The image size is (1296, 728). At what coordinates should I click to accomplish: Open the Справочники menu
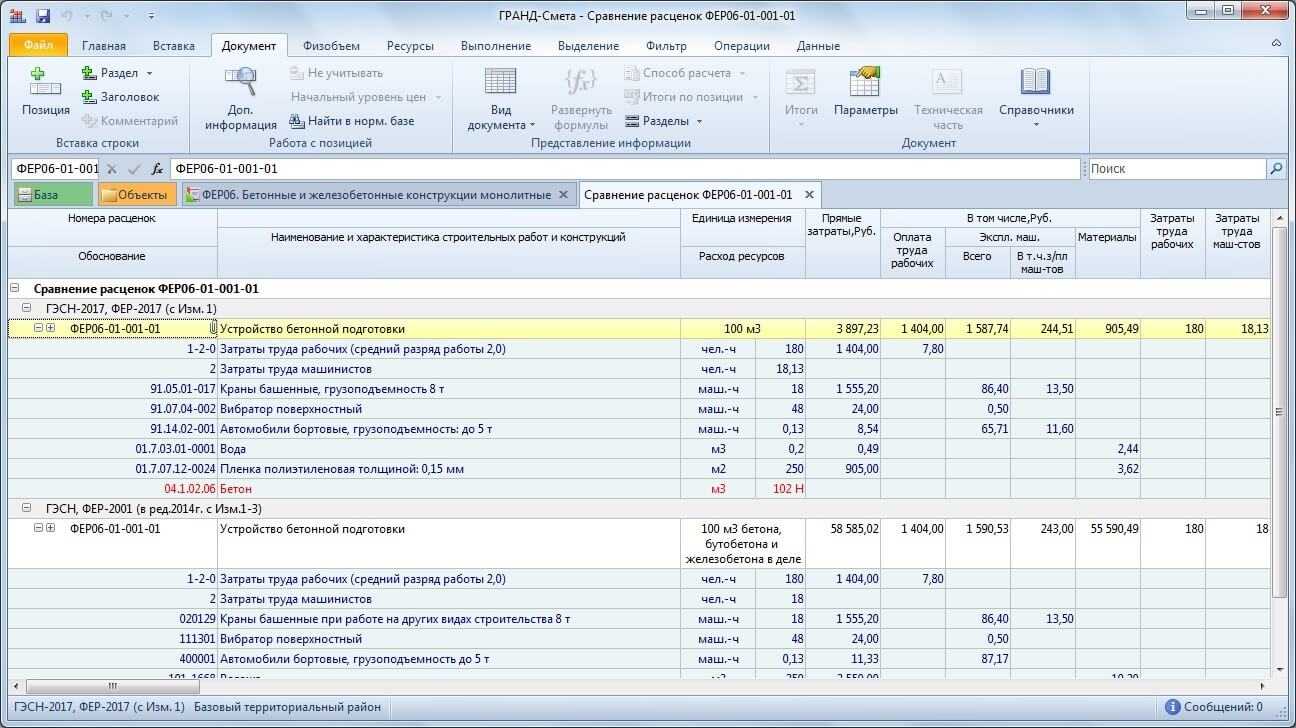click(1036, 98)
